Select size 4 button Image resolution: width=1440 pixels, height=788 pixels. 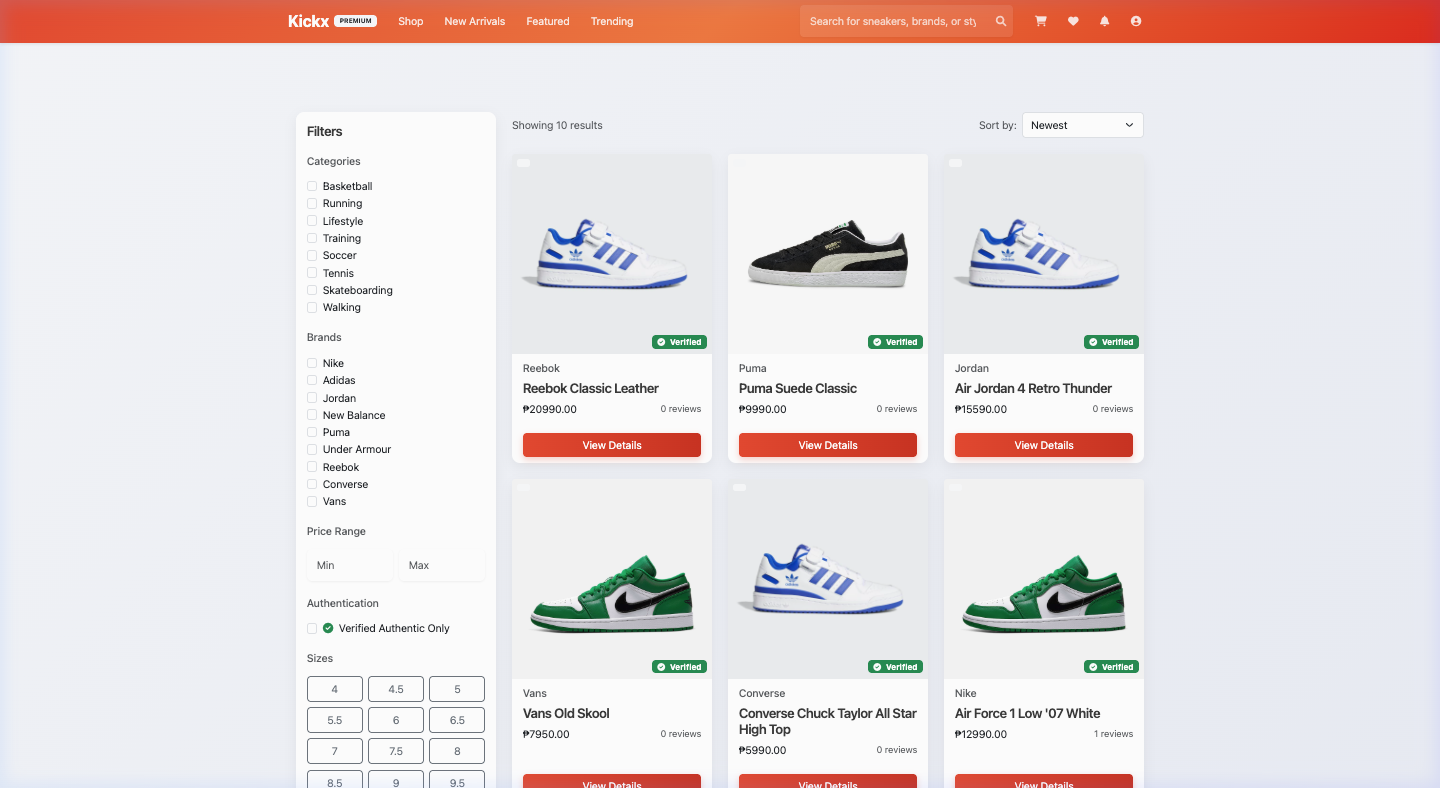(x=335, y=689)
